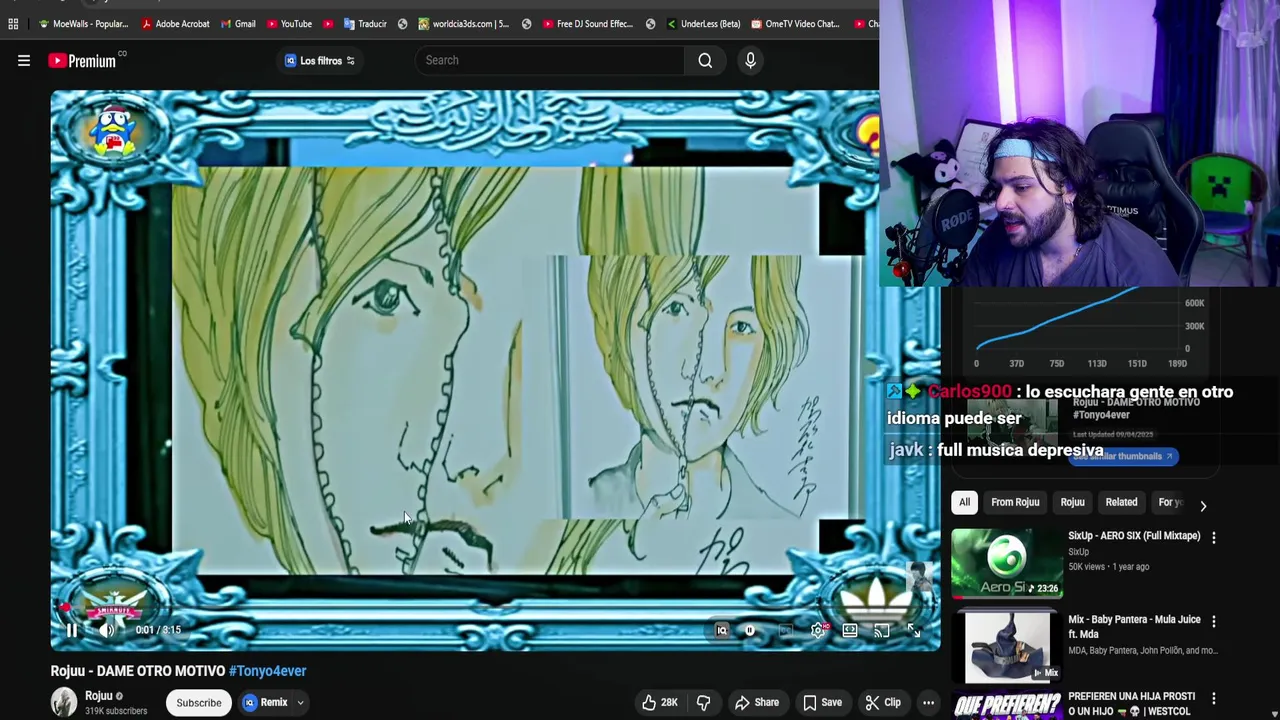Mute the video volume
The image size is (1280, 720).
click(107, 630)
